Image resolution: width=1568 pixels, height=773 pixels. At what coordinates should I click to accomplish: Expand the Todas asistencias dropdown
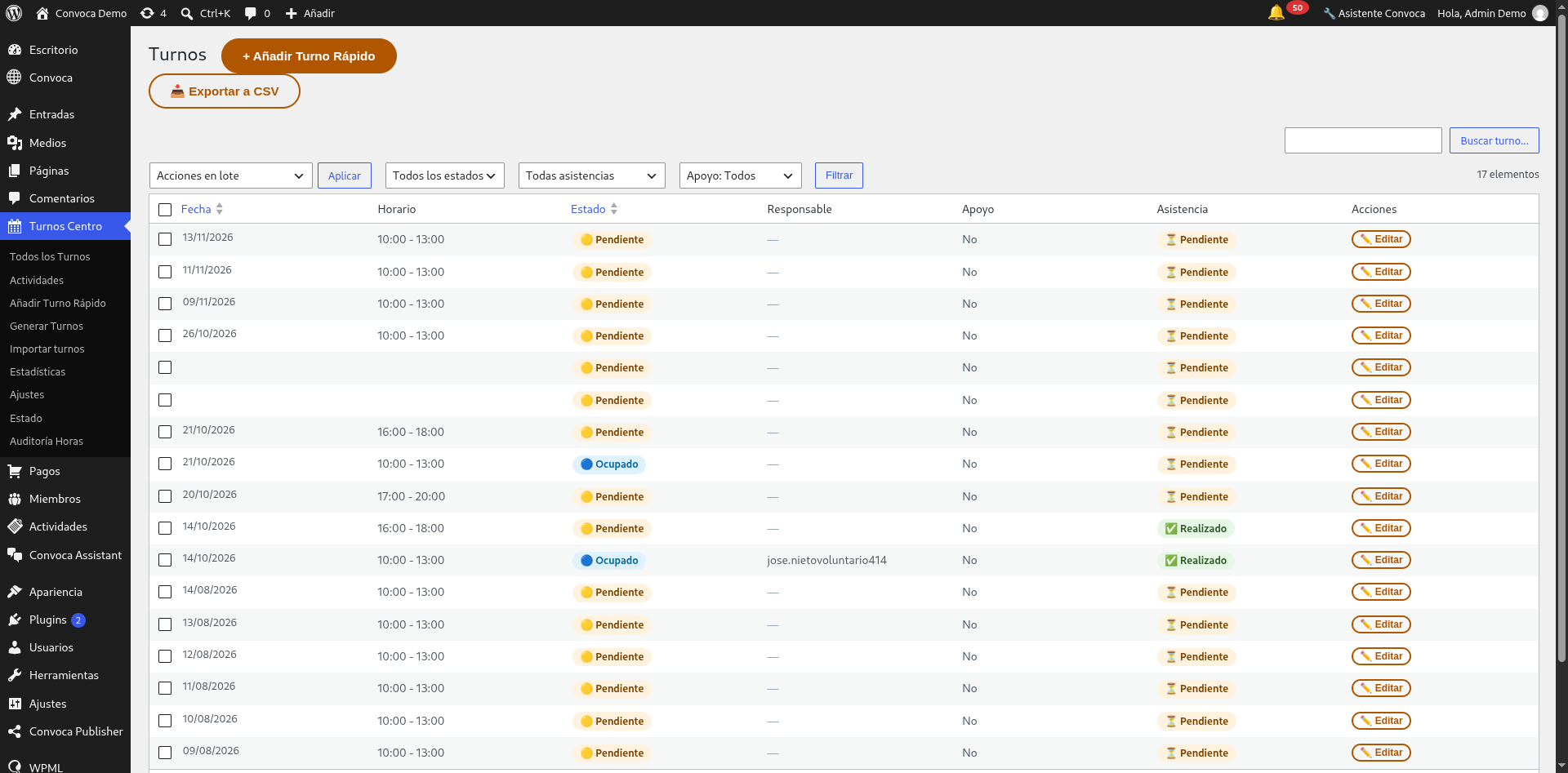592,175
